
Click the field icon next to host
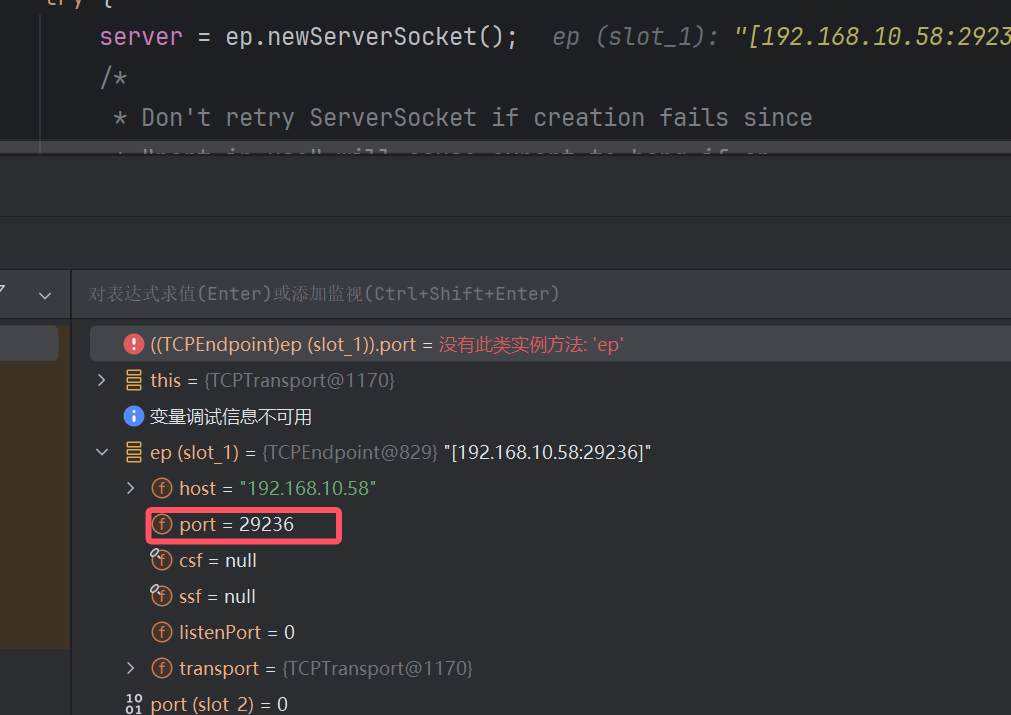162,488
